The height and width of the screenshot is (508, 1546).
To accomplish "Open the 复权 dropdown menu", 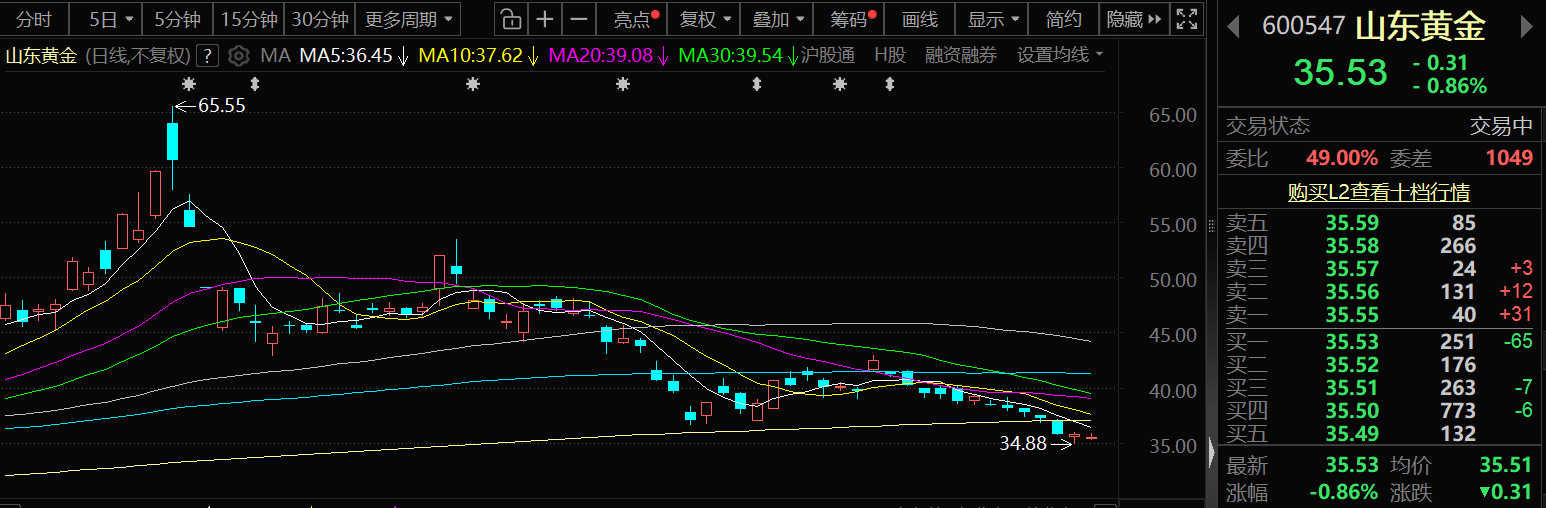I will click(x=705, y=19).
